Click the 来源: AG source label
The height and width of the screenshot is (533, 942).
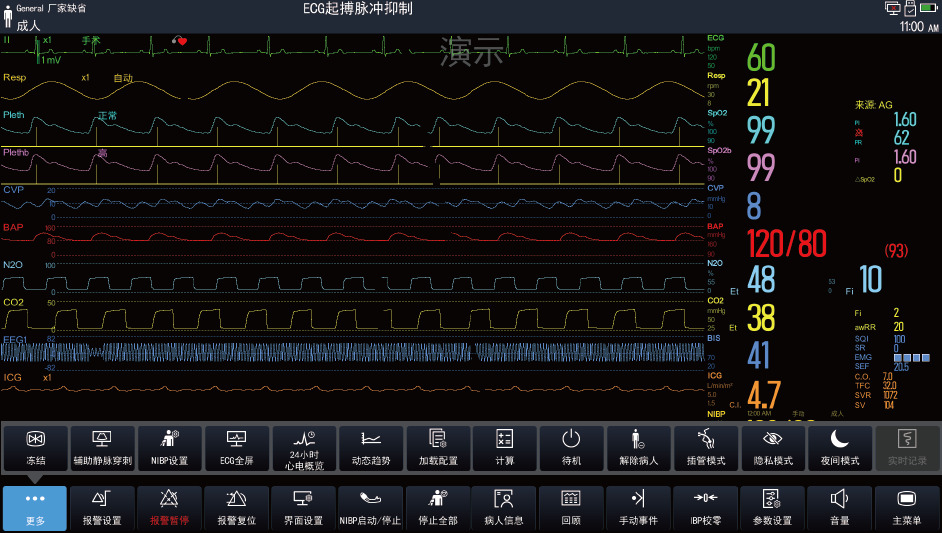point(874,105)
